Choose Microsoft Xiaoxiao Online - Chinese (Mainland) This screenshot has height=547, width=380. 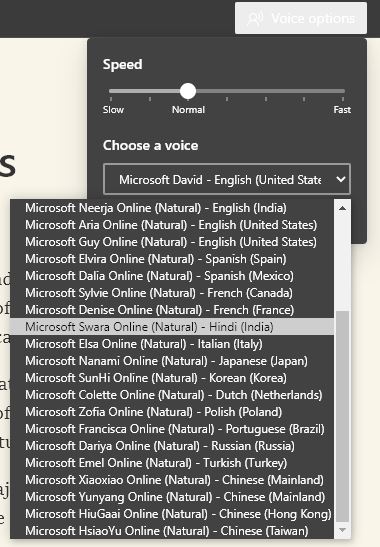pyautogui.click(x=172, y=480)
